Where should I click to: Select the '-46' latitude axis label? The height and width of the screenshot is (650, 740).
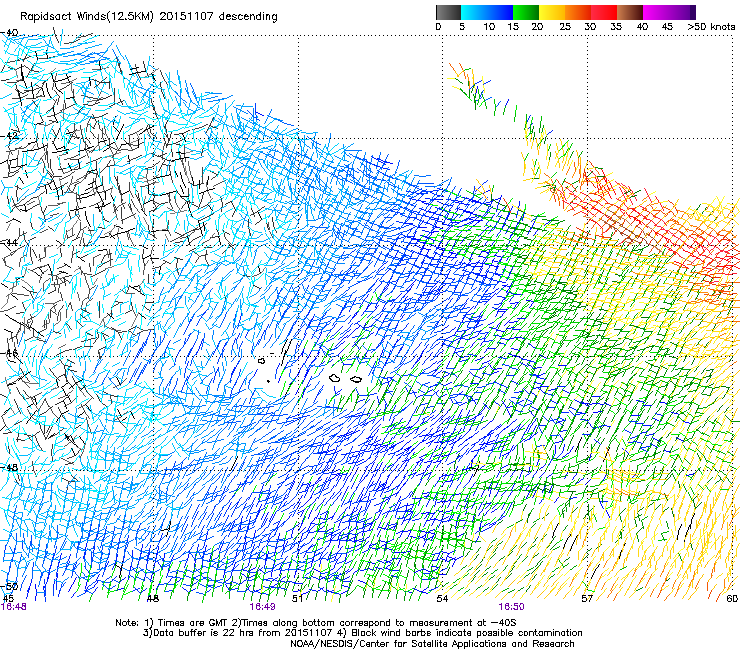[9, 353]
